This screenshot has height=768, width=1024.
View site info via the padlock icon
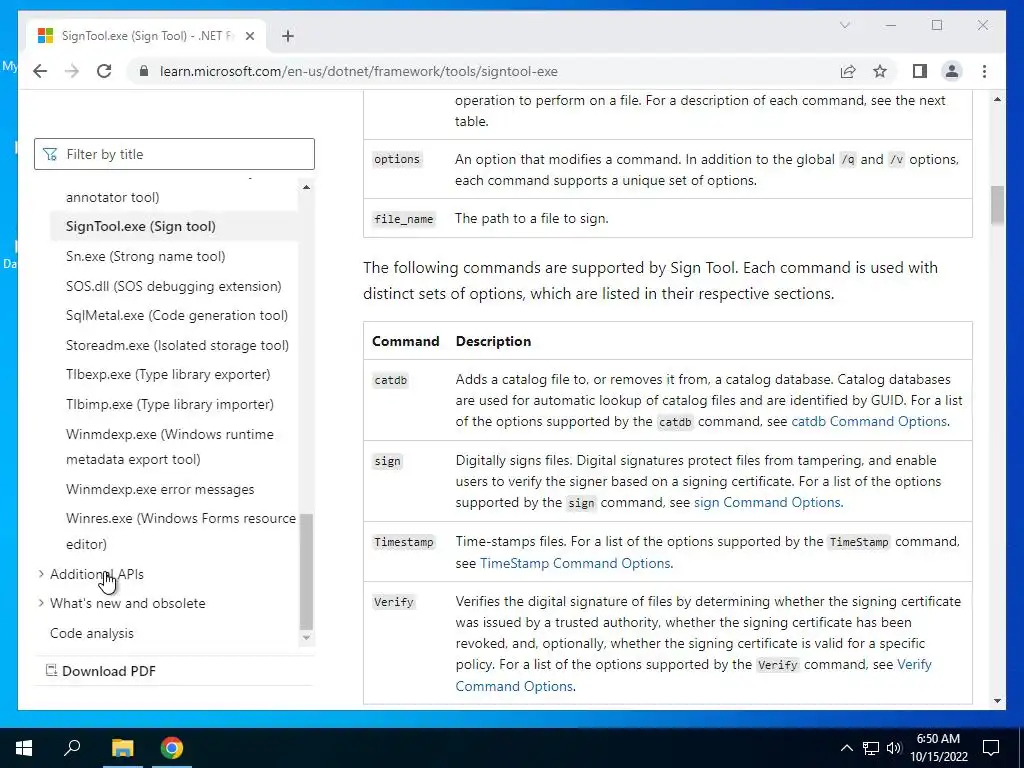144,71
